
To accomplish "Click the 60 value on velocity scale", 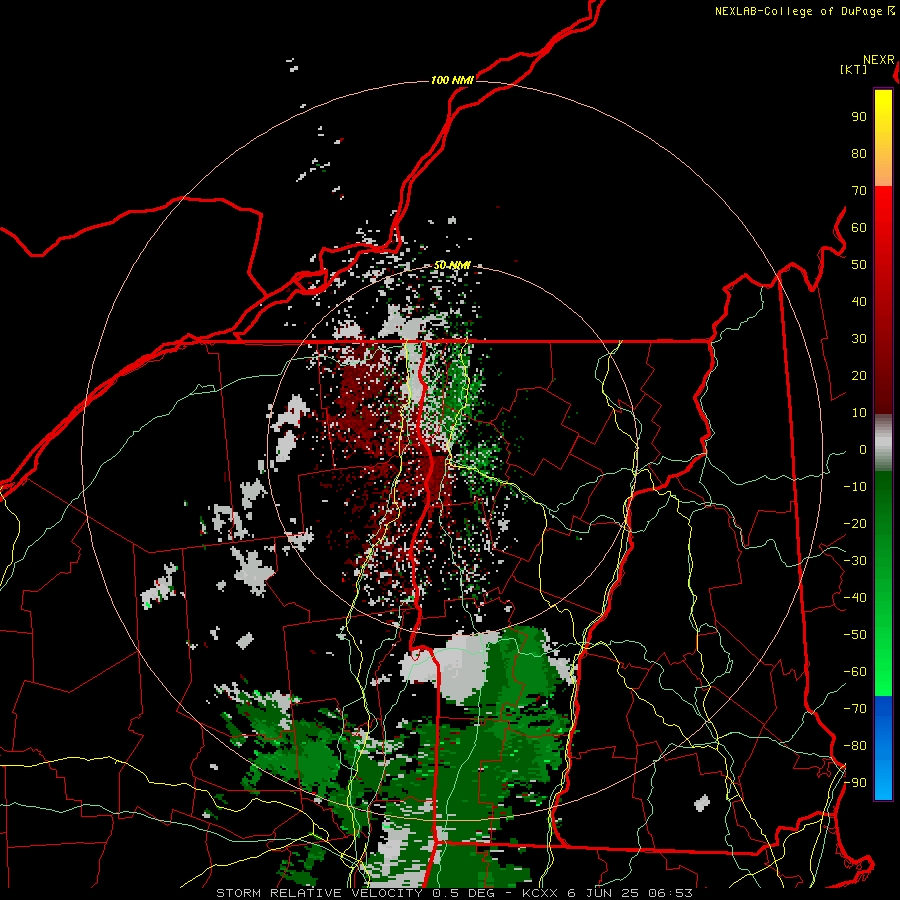I will point(859,228).
